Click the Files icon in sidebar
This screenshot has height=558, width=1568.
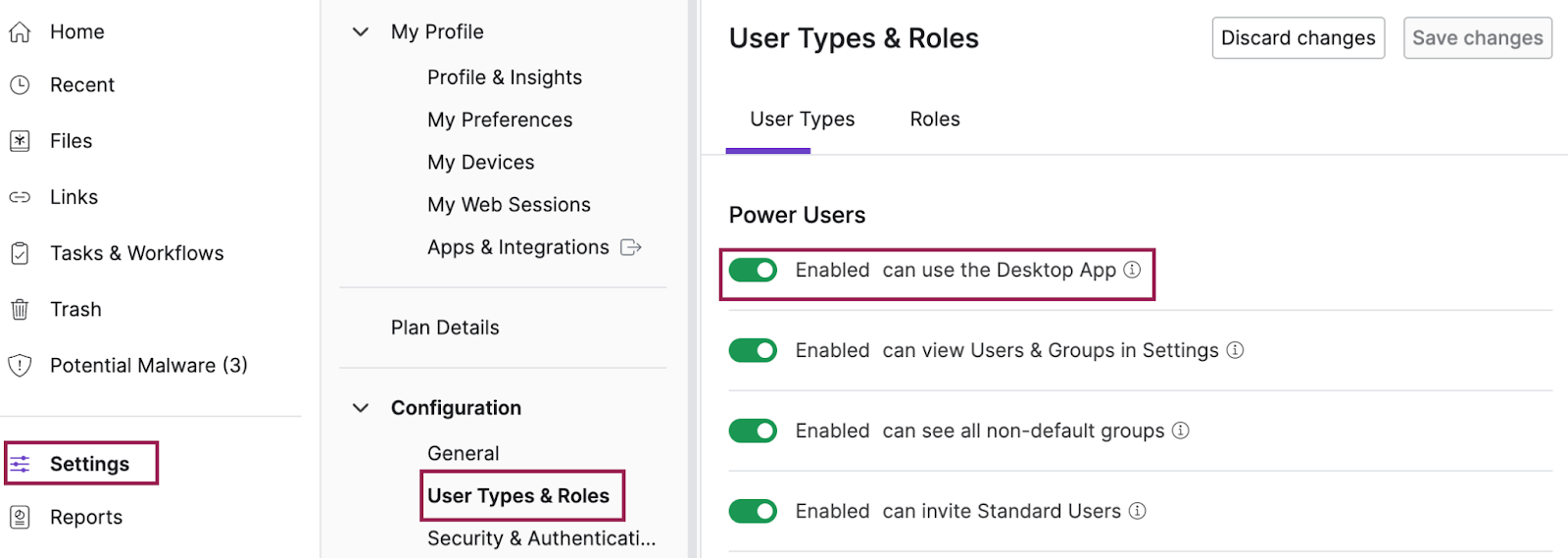pyautogui.click(x=20, y=141)
